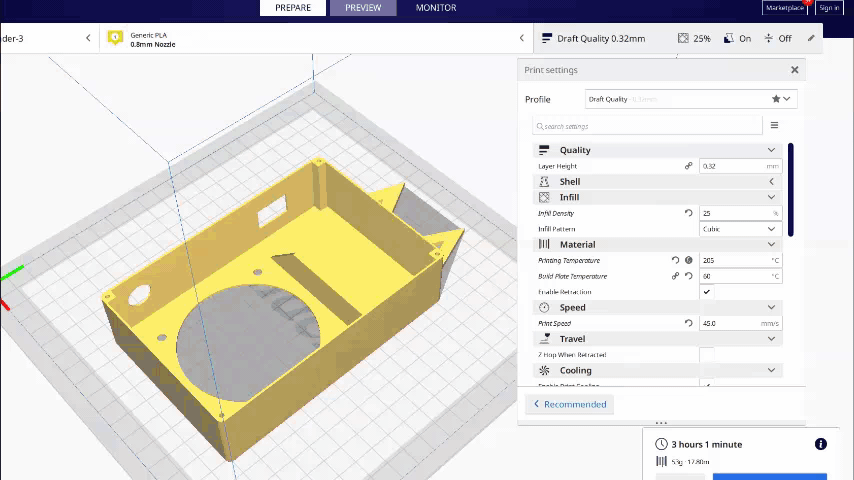The height and width of the screenshot is (480, 854).
Task: Click the Quality category icon
Action: click(x=544, y=150)
